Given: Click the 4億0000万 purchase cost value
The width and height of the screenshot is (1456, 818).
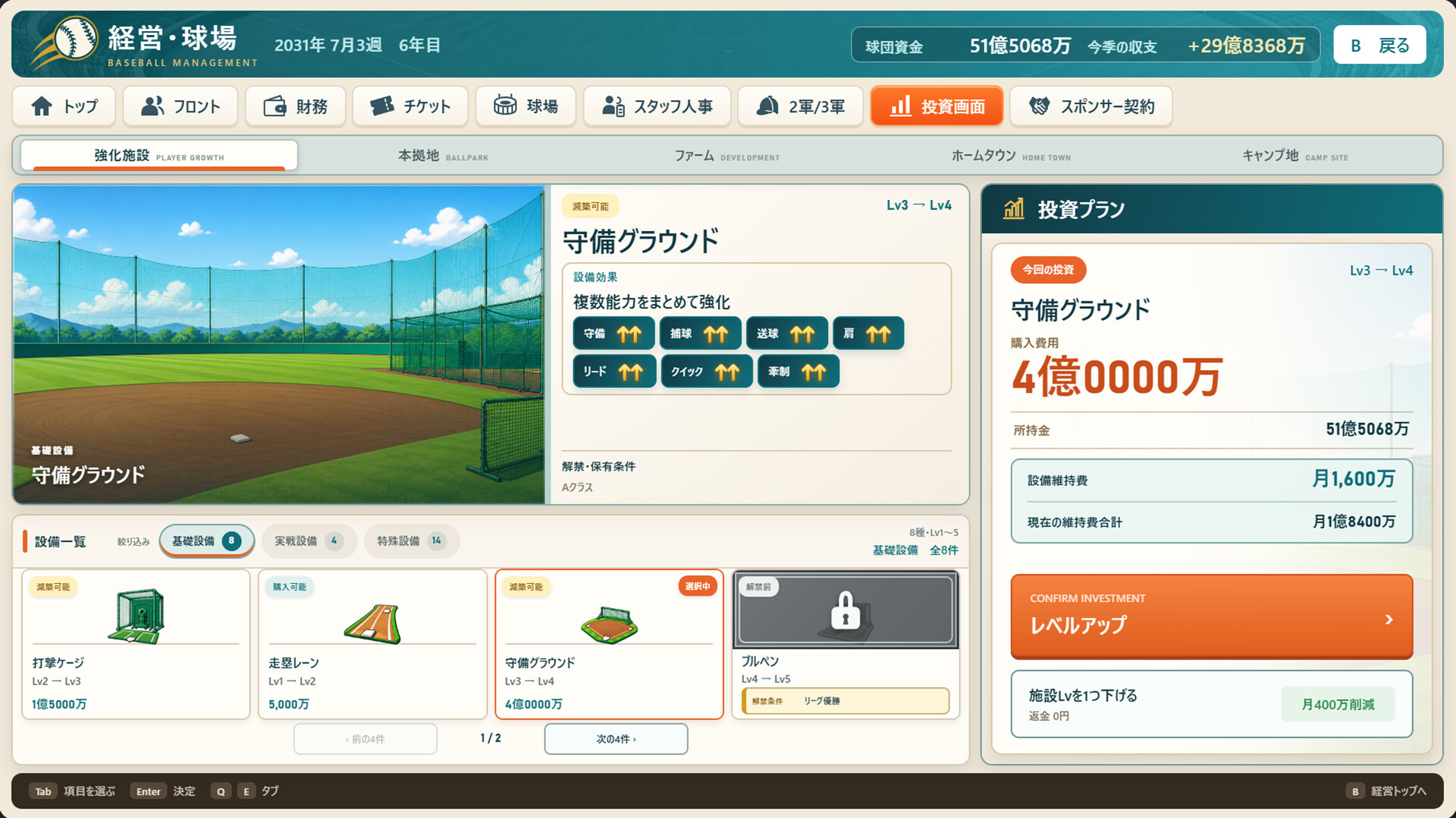Looking at the screenshot, I should [x=1116, y=377].
